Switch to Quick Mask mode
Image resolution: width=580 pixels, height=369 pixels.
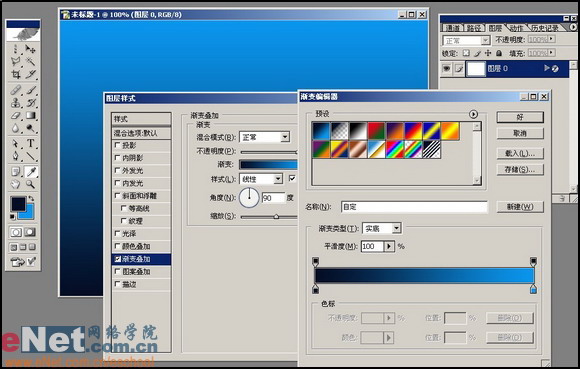click(x=30, y=232)
